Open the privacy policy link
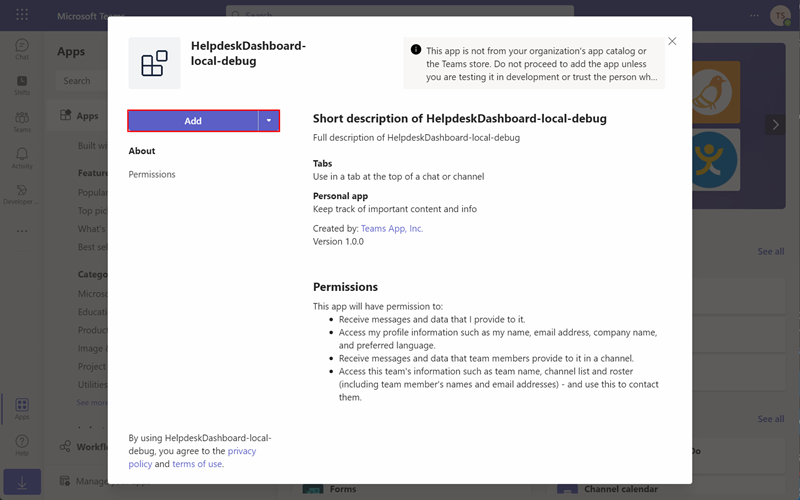This screenshot has width=800, height=500. tap(242, 451)
